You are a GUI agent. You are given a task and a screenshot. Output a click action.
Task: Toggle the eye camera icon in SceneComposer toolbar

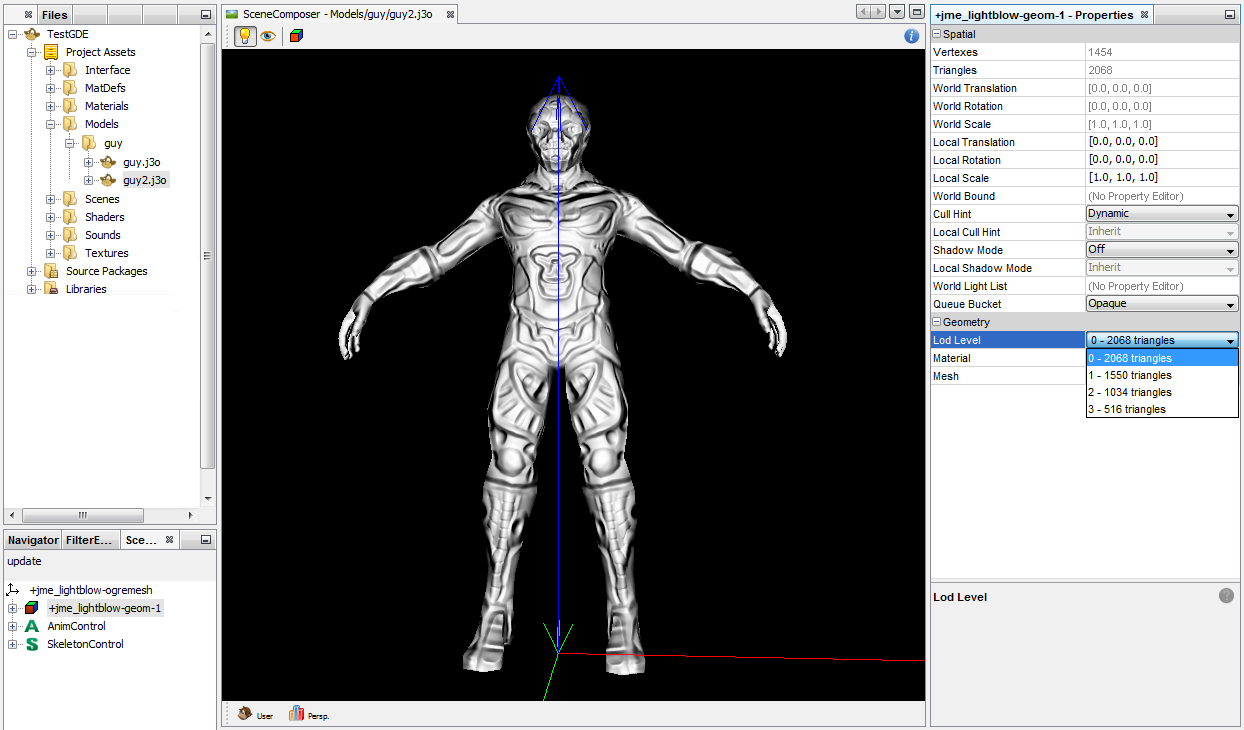point(268,35)
